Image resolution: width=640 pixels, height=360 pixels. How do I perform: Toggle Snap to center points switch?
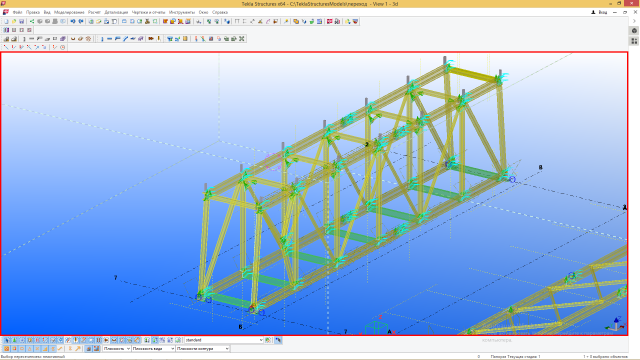click(22, 349)
